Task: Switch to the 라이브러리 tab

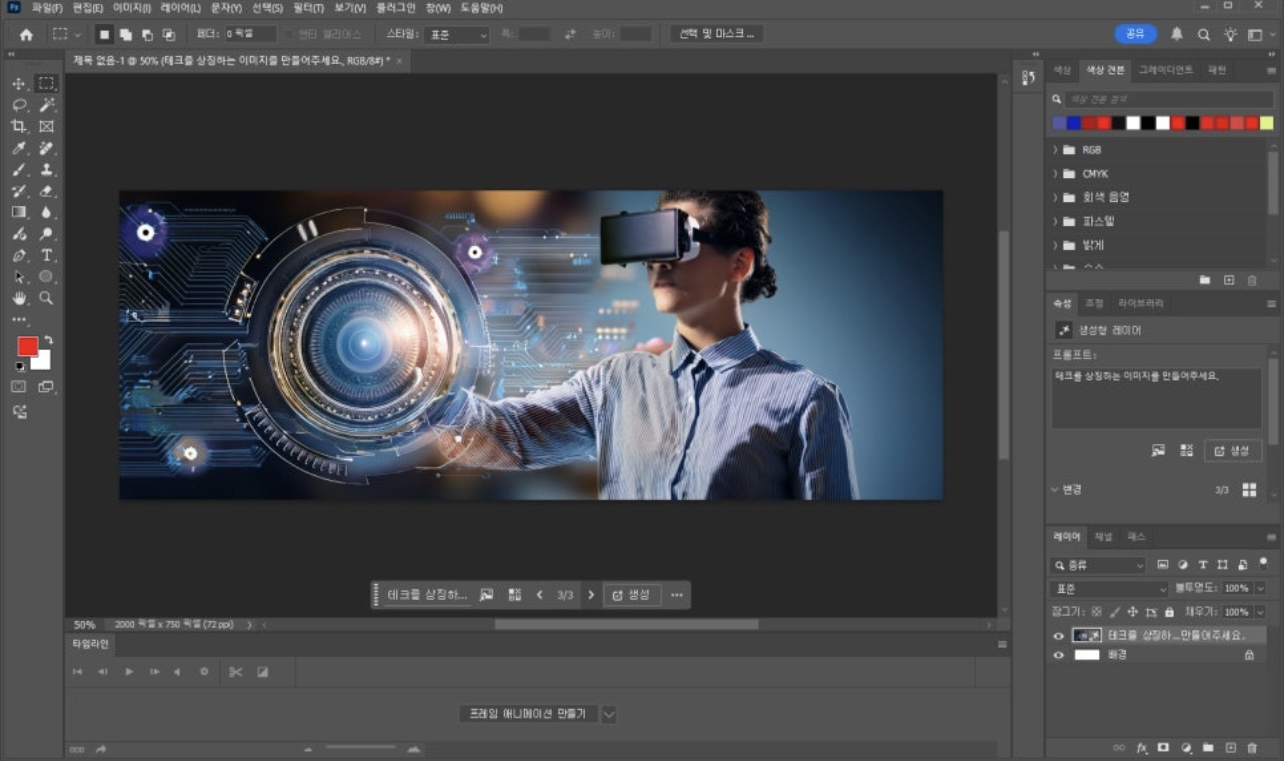Action: pyautogui.click(x=1141, y=303)
